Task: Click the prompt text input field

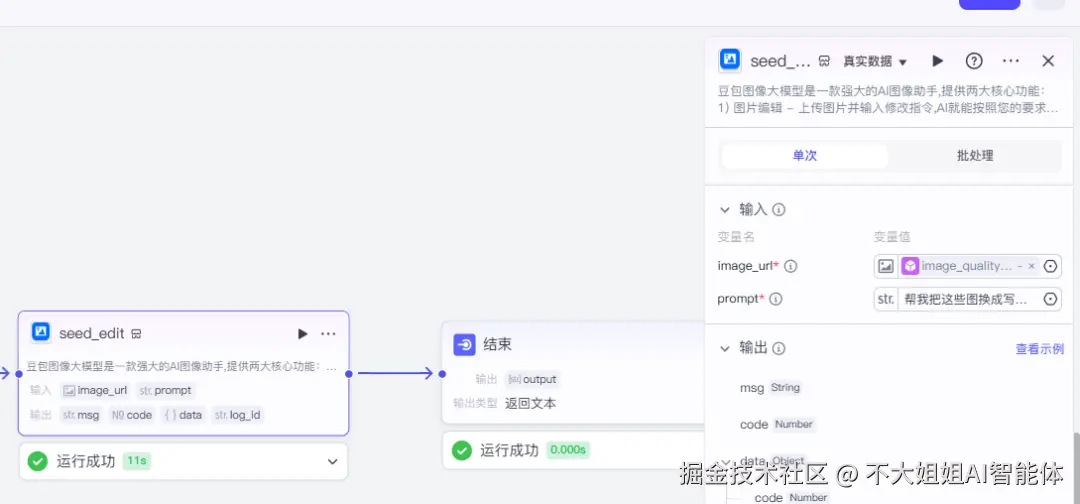Action: (970, 300)
